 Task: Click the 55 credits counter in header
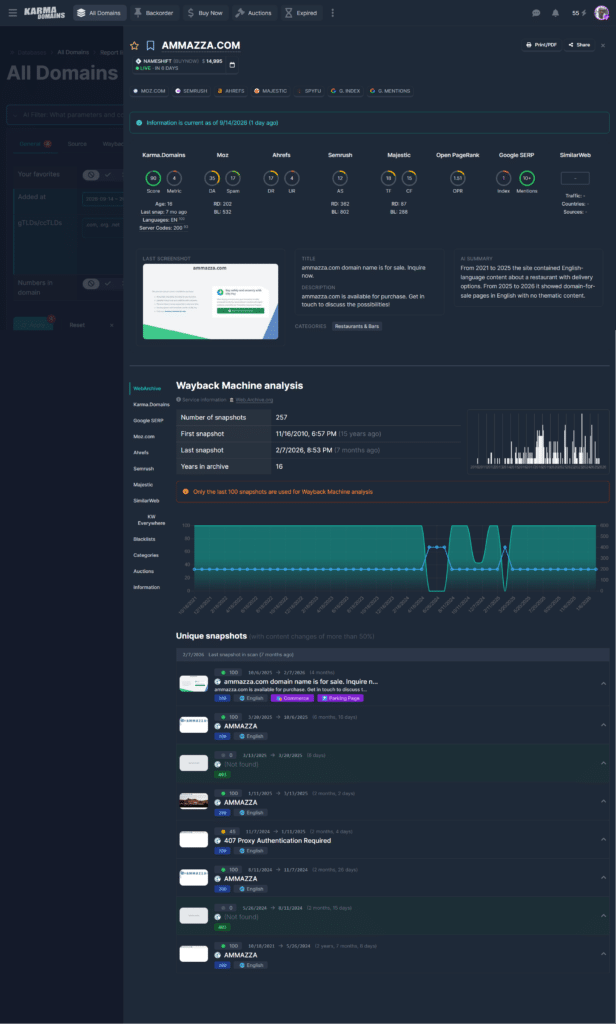[x=579, y=13]
